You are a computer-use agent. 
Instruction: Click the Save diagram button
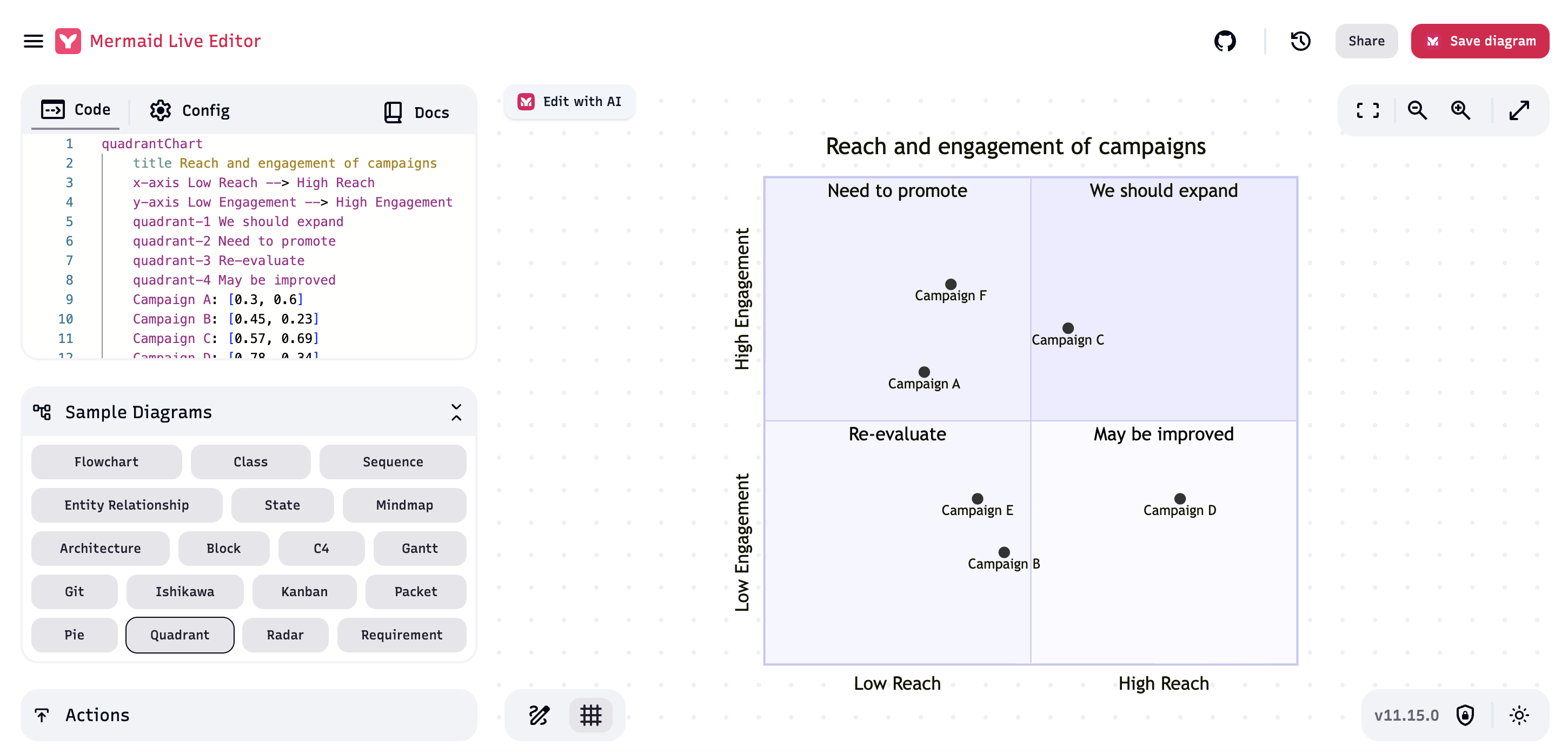coord(1479,41)
